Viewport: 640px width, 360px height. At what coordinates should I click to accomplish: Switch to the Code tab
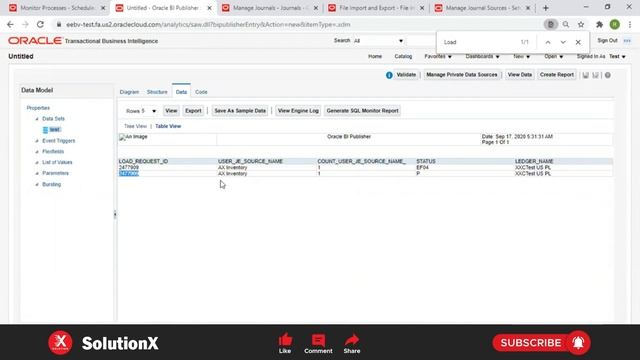point(201,92)
